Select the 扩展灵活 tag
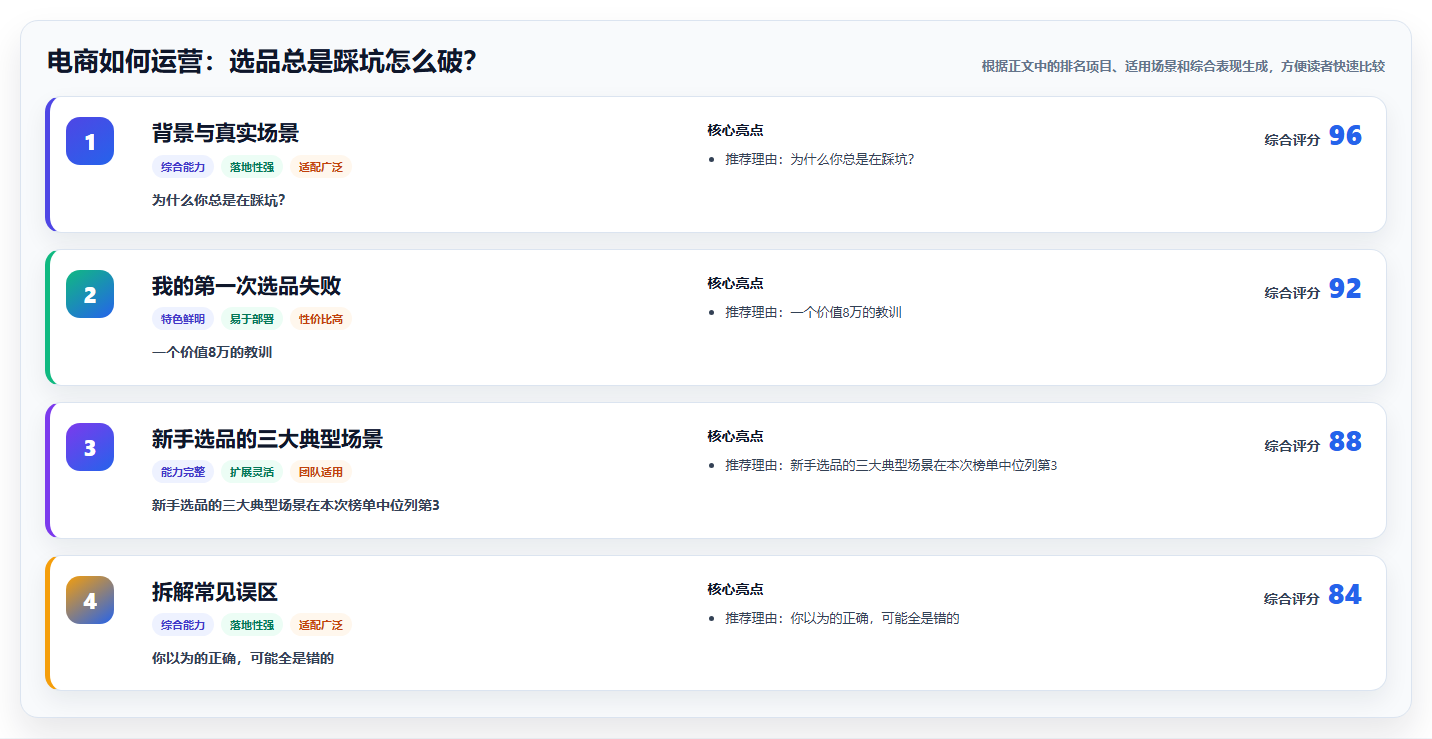 (252, 472)
